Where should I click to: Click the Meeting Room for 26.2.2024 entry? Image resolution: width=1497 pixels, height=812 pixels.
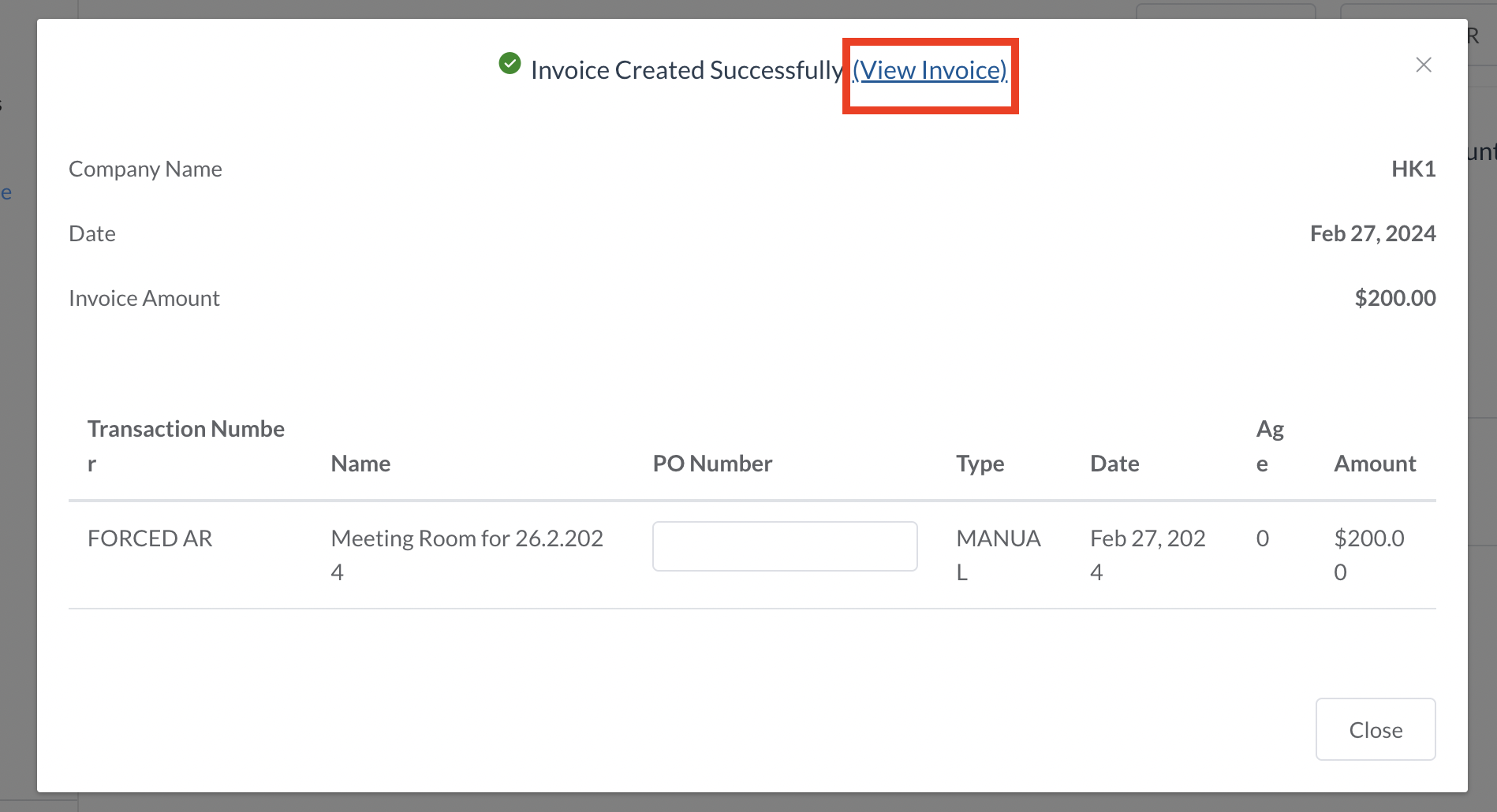click(466, 554)
